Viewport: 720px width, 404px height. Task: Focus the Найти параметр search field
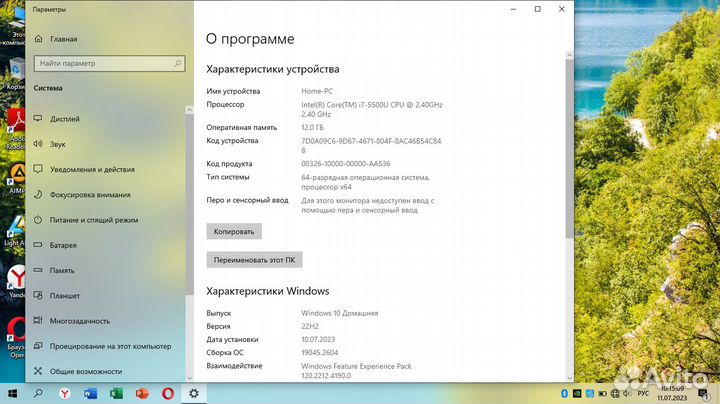[109, 63]
